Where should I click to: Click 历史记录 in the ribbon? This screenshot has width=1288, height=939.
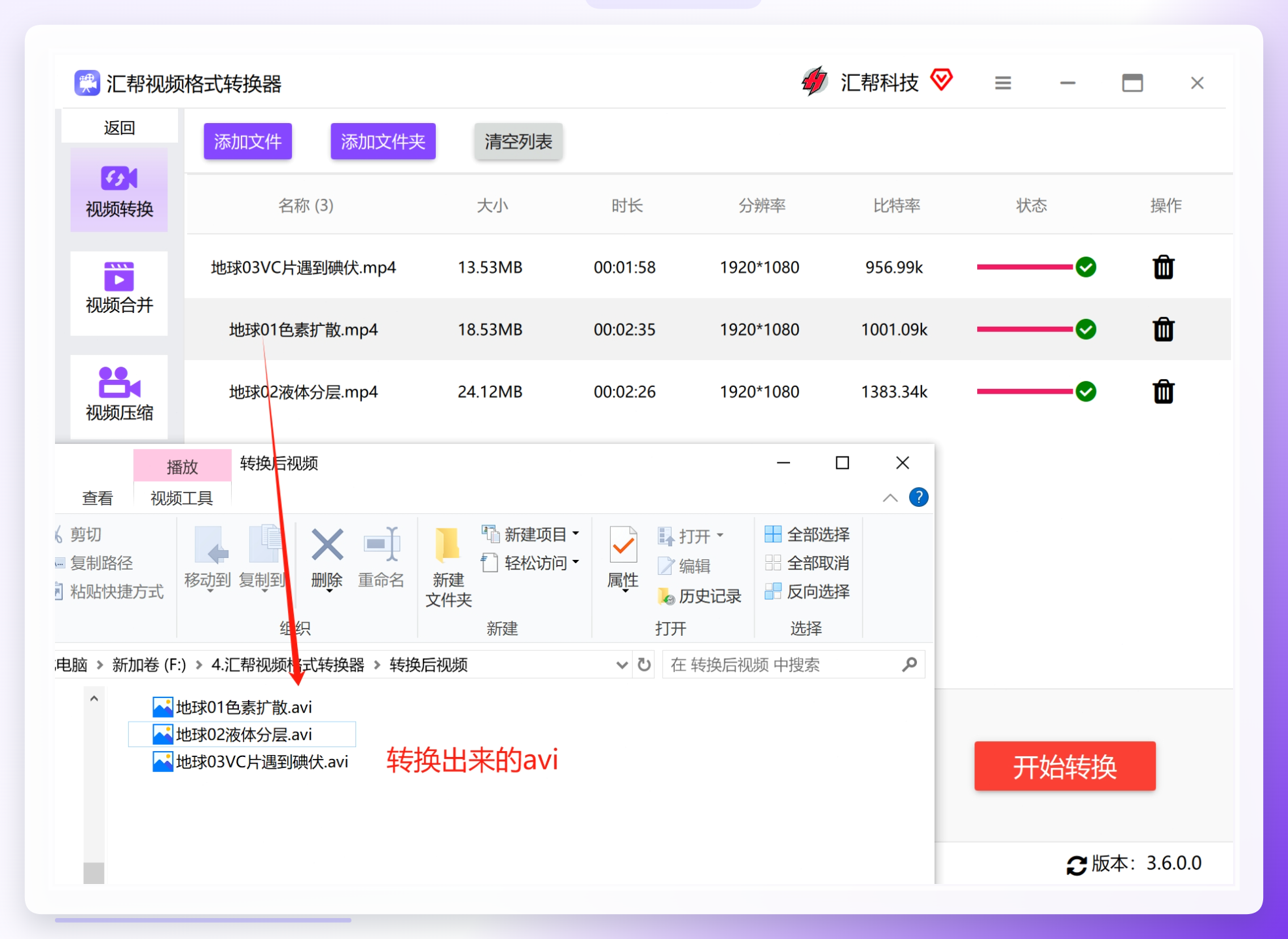point(700,596)
